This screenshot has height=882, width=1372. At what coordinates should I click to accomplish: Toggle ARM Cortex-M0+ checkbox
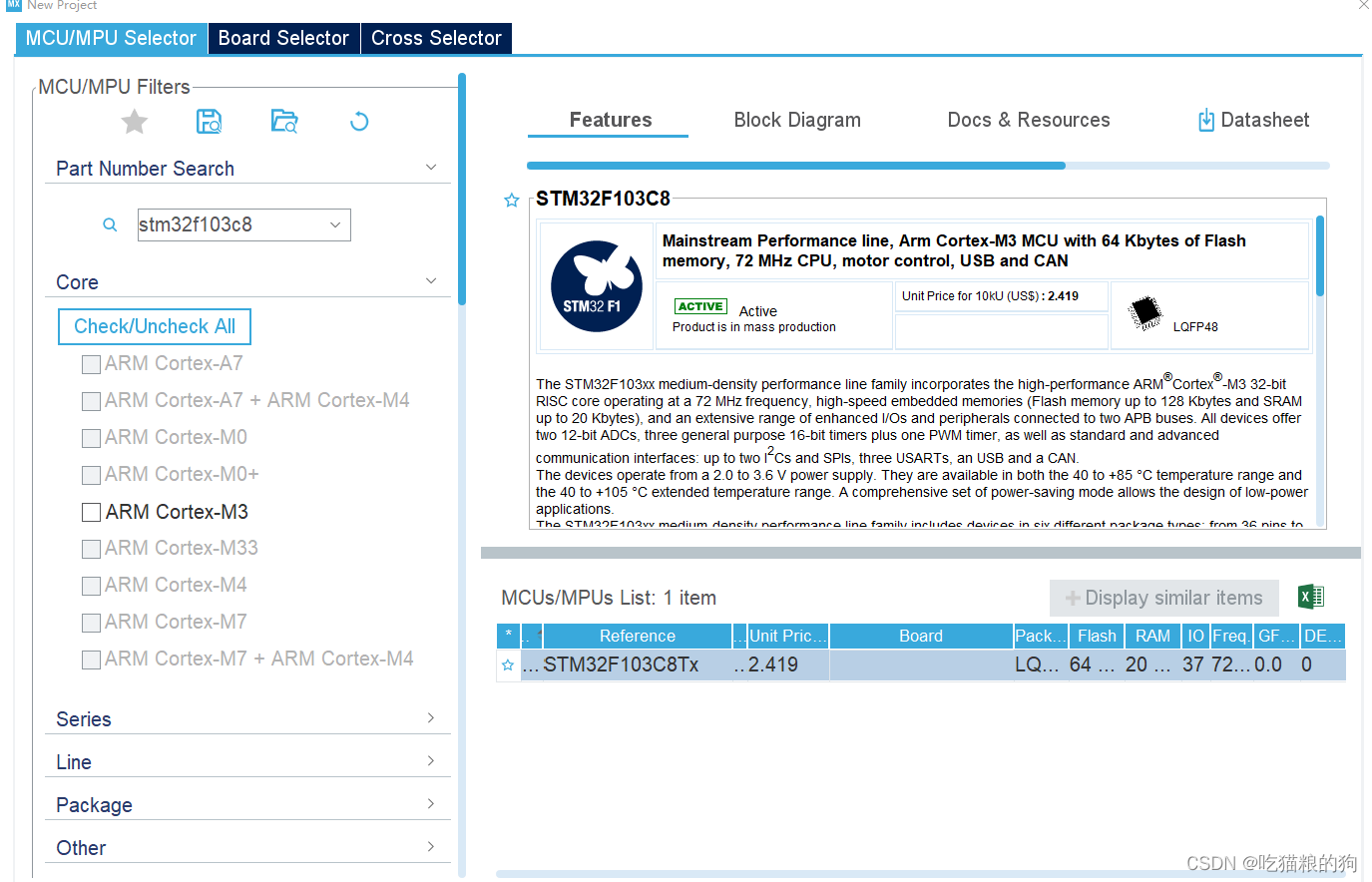(x=91, y=475)
